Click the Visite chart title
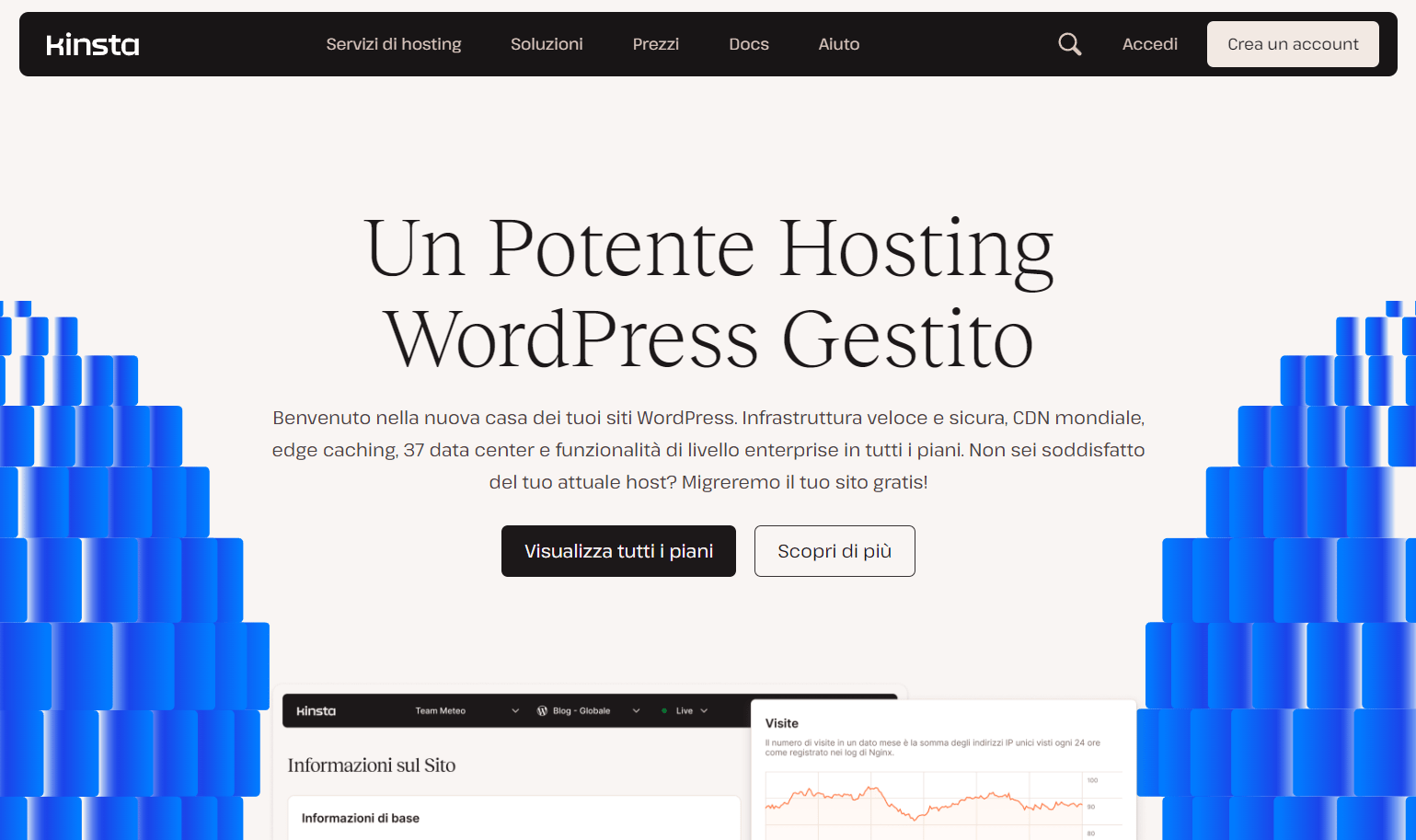The width and height of the screenshot is (1416, 840). [782, 723]
